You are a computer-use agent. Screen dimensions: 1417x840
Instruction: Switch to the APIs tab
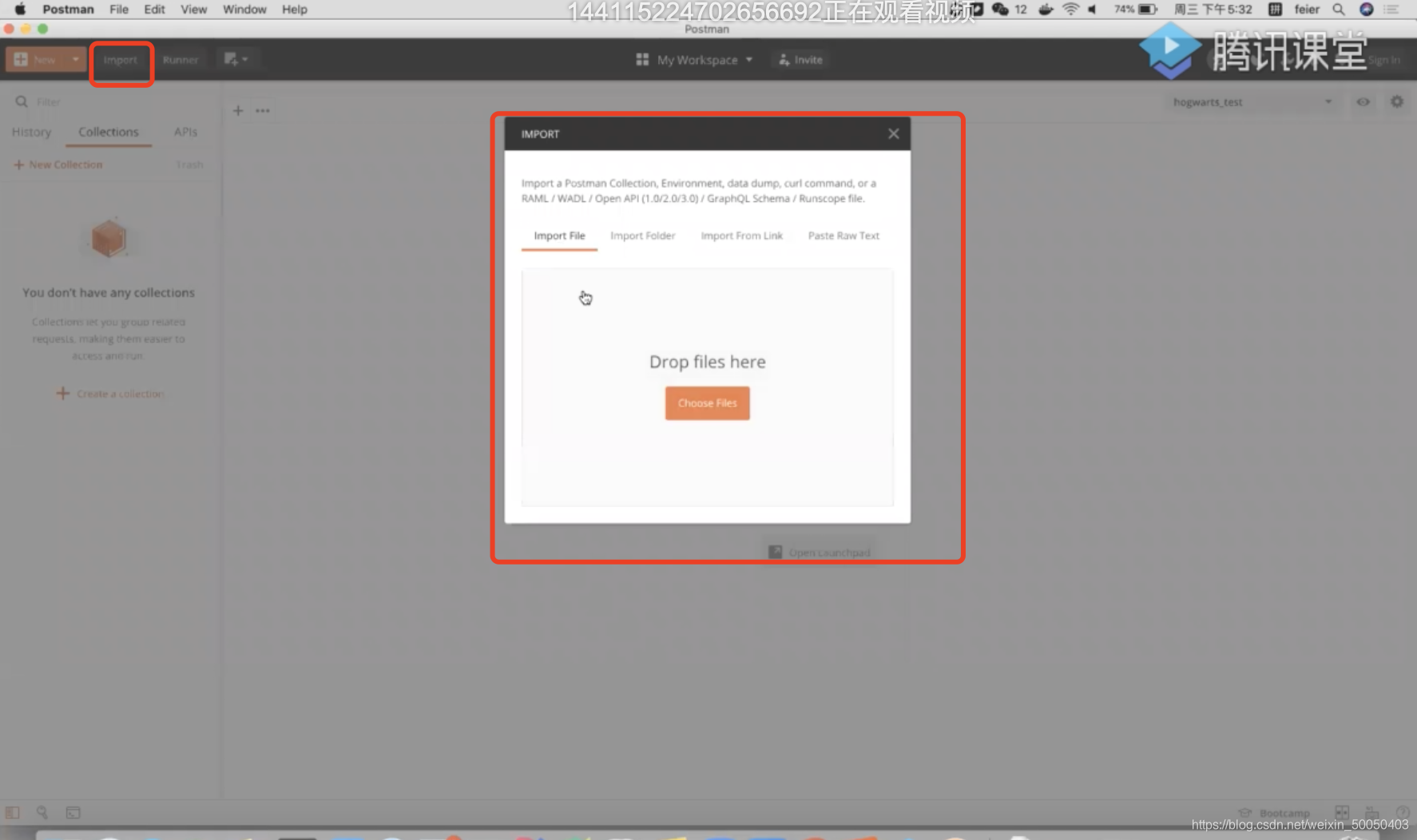185,132
